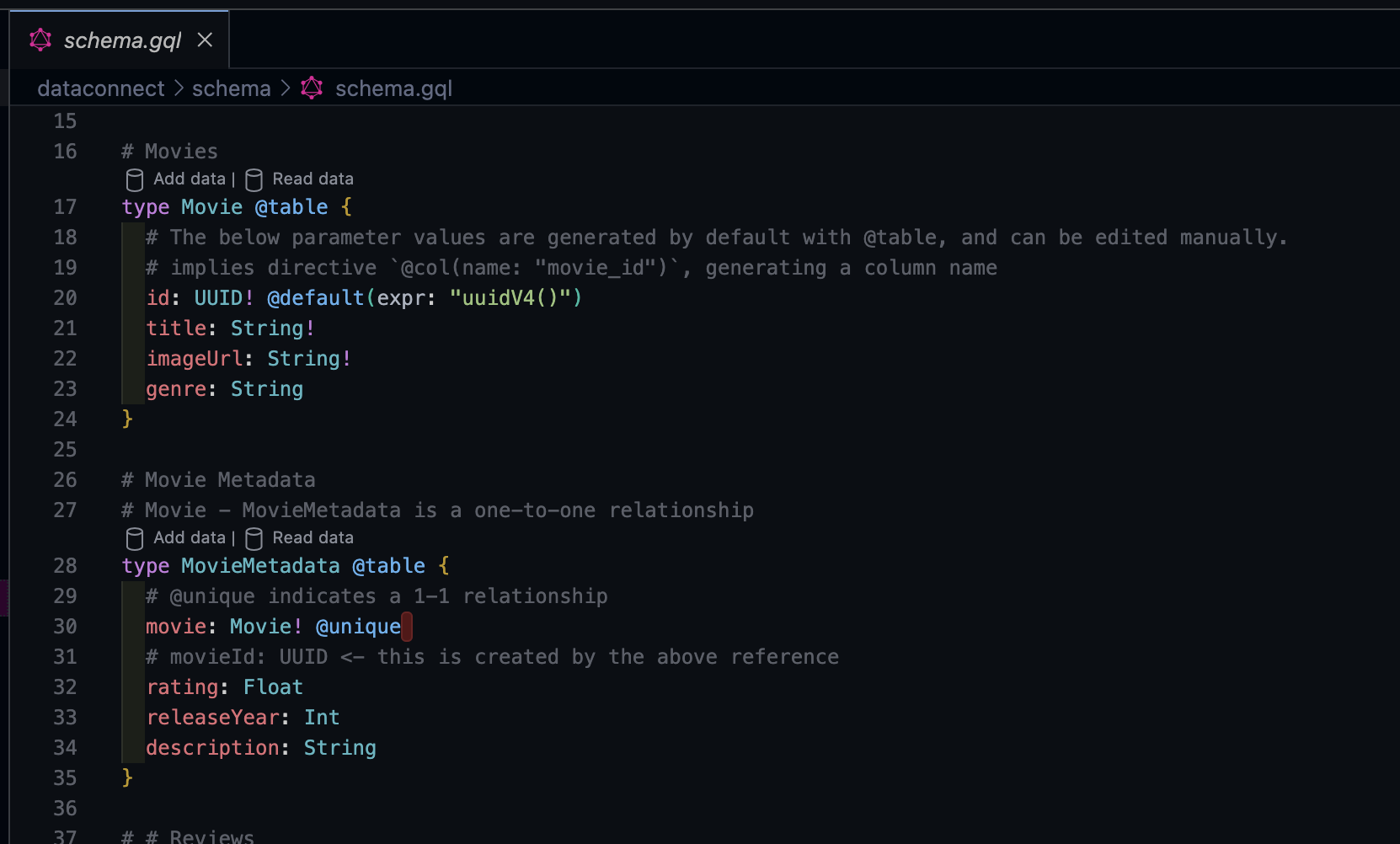Screen dimensions: 1400x844
Task: Open dataconnect folder in breadcrumb
Action: (101, 88)
